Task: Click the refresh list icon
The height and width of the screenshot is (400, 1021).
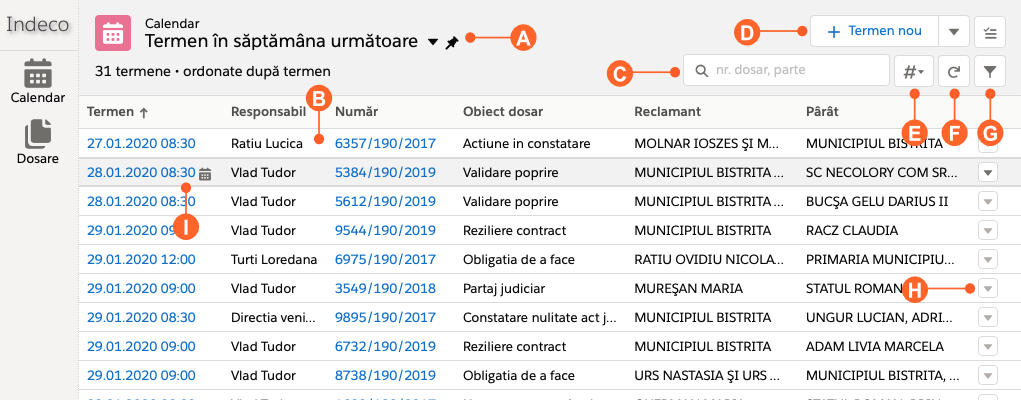Action: point(953,71)
